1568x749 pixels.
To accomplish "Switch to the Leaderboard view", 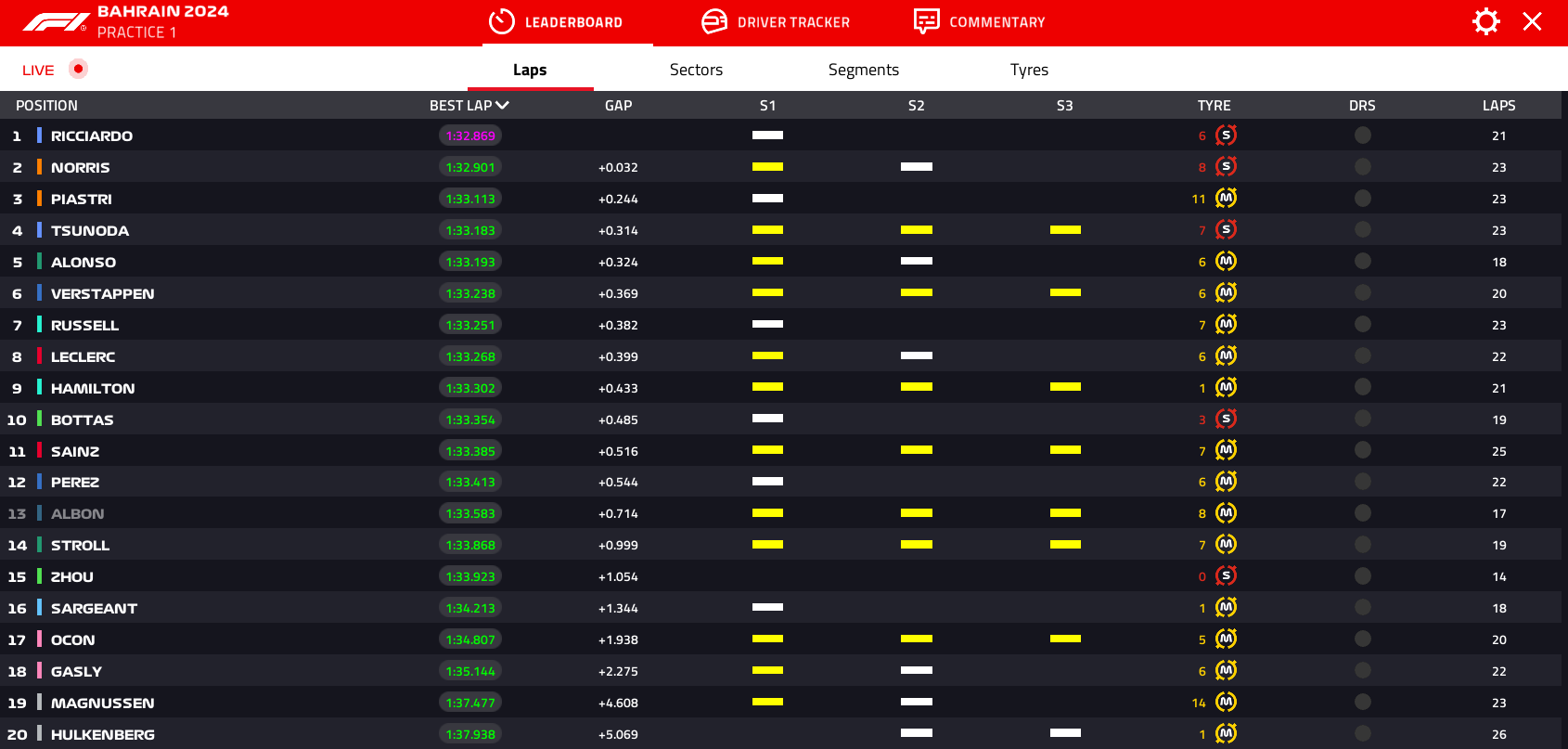I will point(556,22).
